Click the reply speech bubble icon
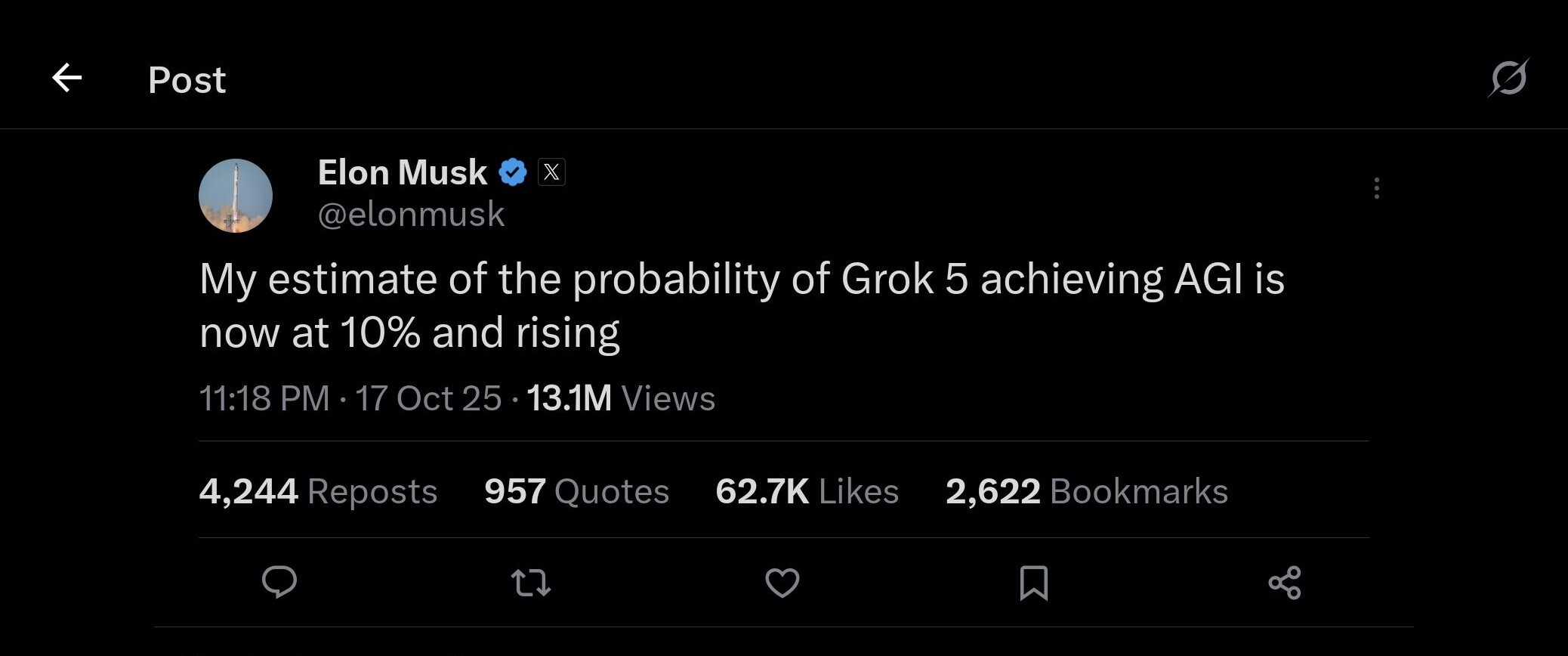The image size is (1568, 656). (x=279, y=583)
